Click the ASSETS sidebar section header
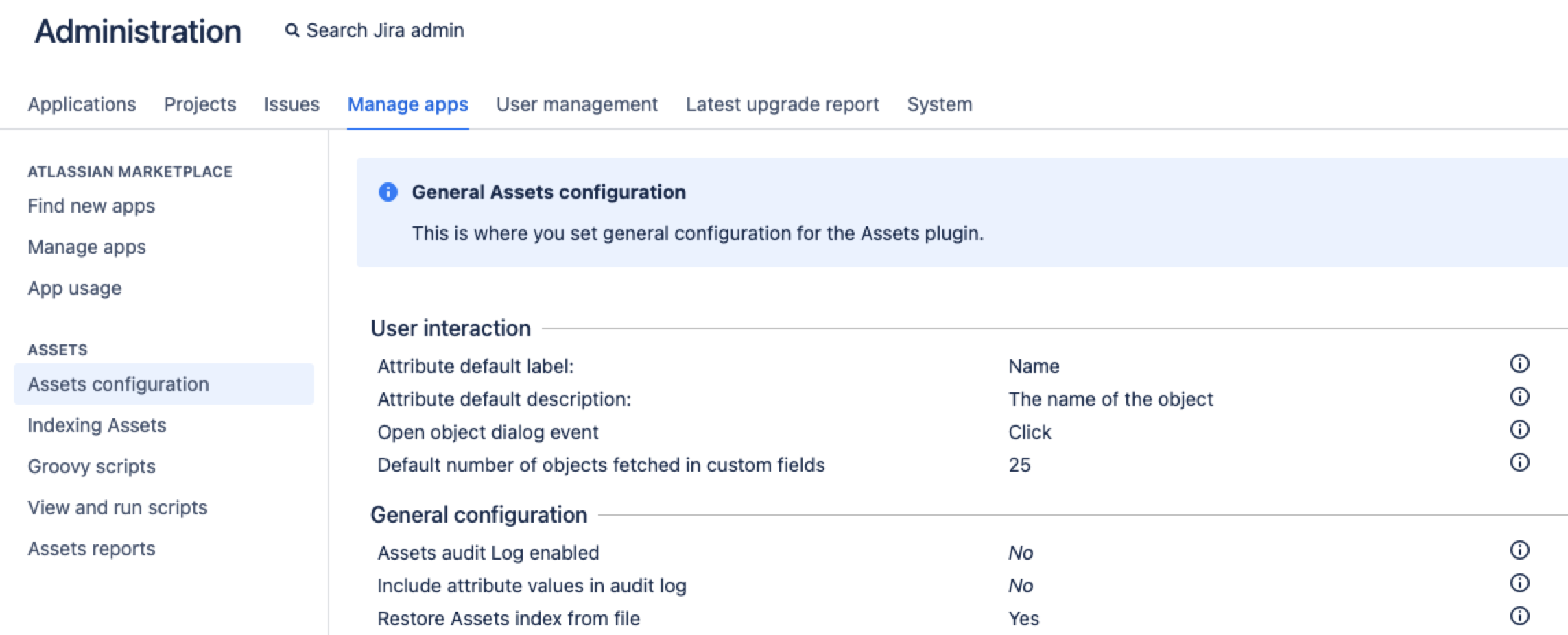Viewport: 1568px width, 635px height. (x=58, y=350)
